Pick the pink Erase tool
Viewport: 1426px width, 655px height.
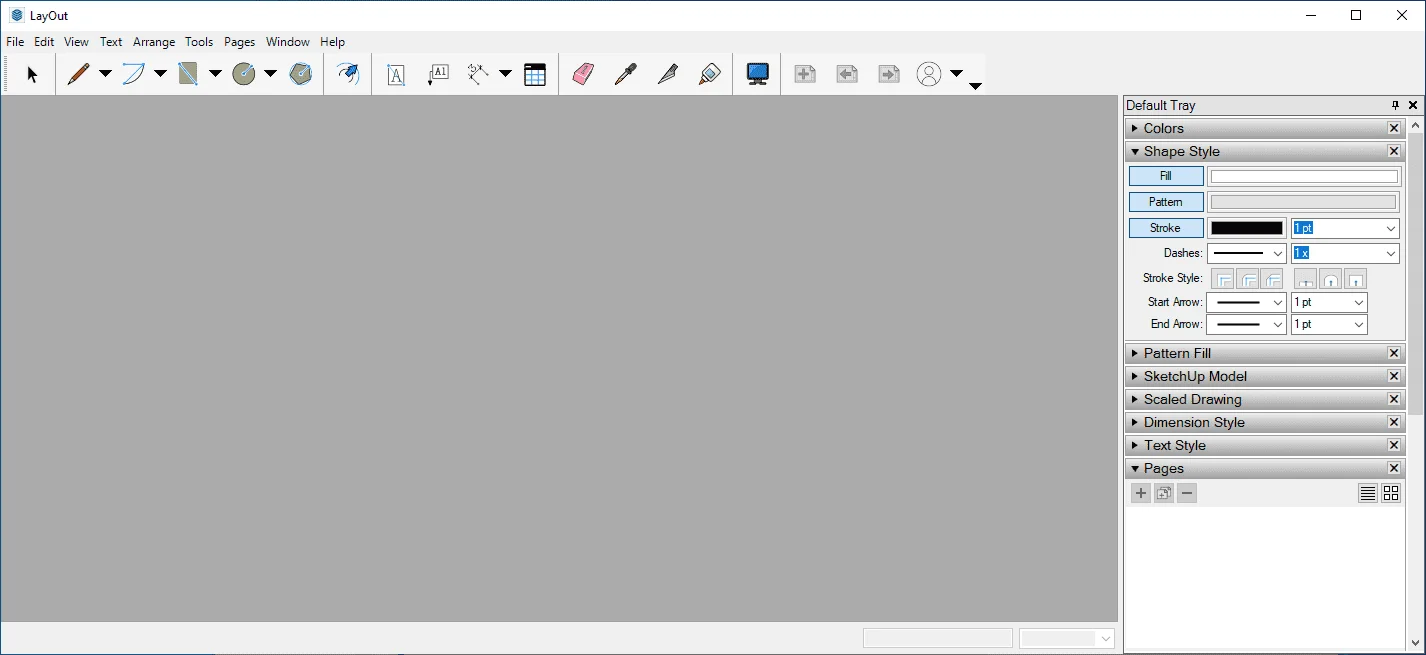[x=583, y=74]
